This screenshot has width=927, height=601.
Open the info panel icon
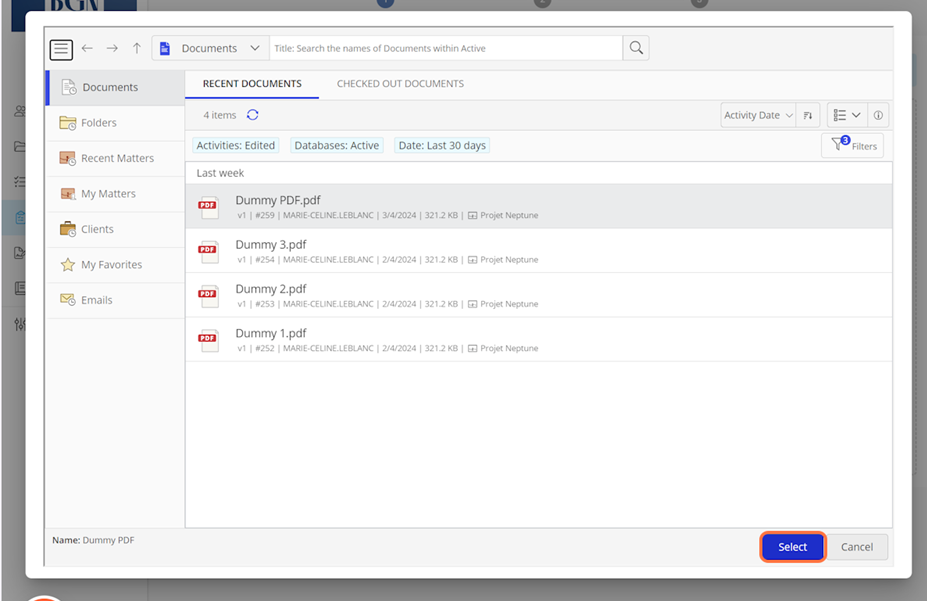(877, 116)
